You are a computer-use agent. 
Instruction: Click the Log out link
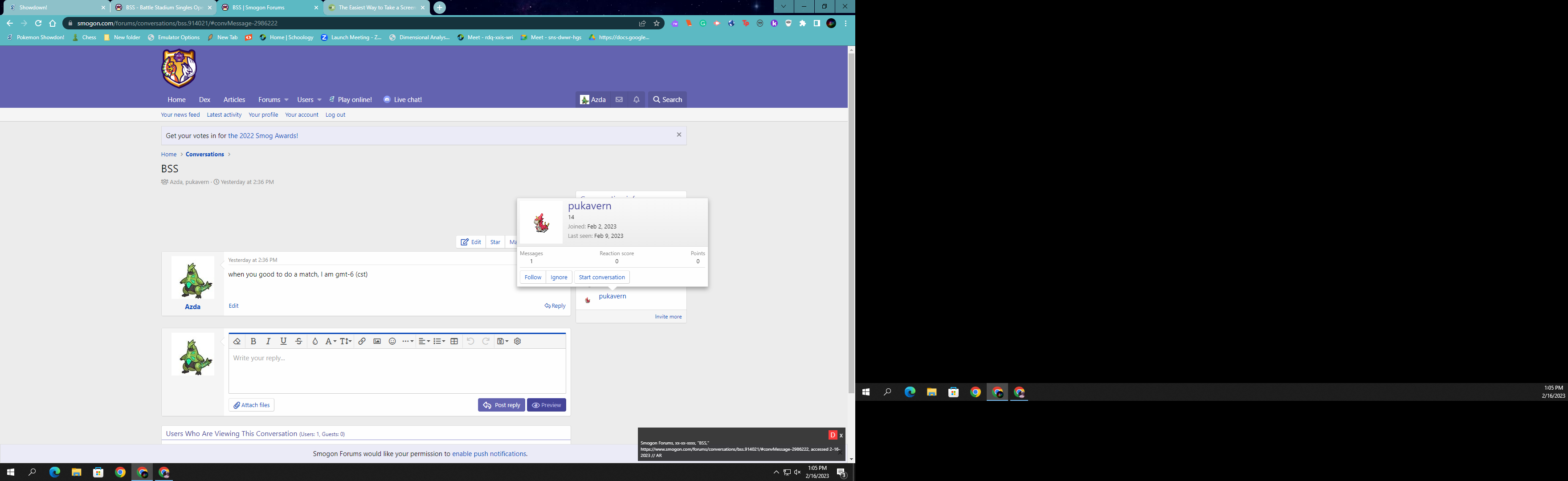coord(335,114)
